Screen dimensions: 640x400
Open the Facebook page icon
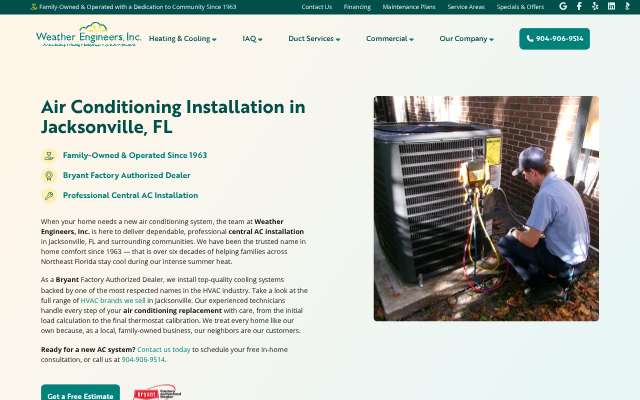tap(579, 6)
